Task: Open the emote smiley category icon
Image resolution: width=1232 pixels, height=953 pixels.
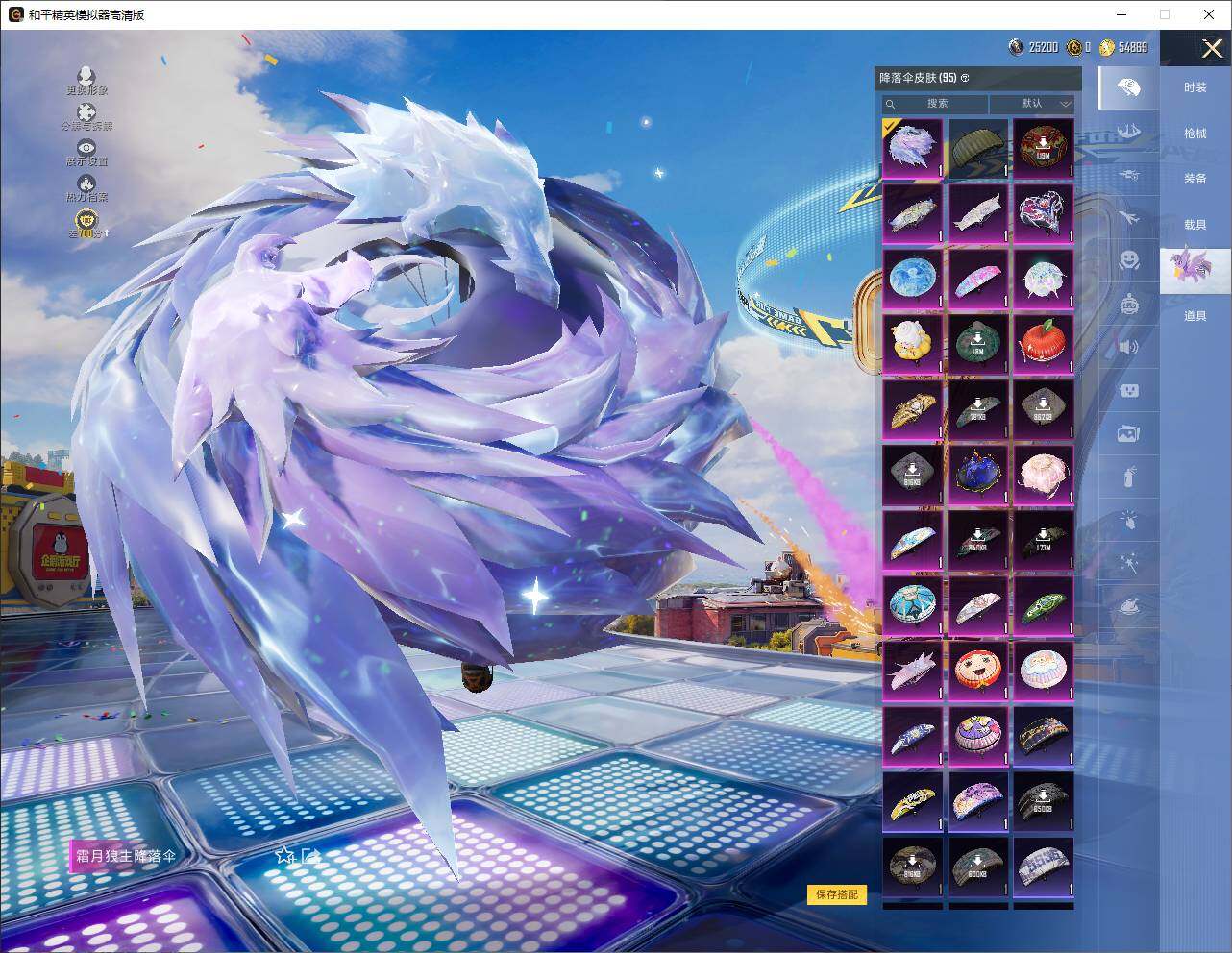Action: [x=1129, y=260]
